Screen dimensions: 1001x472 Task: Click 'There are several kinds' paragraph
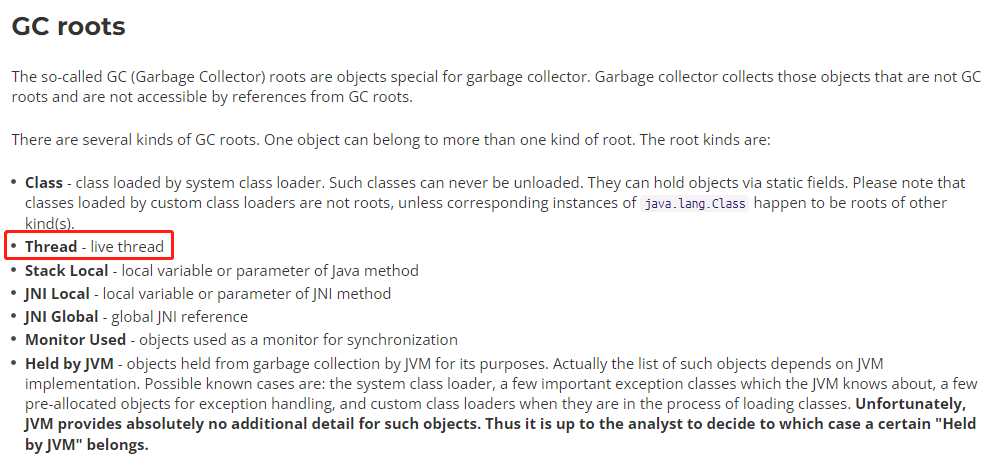391,140
